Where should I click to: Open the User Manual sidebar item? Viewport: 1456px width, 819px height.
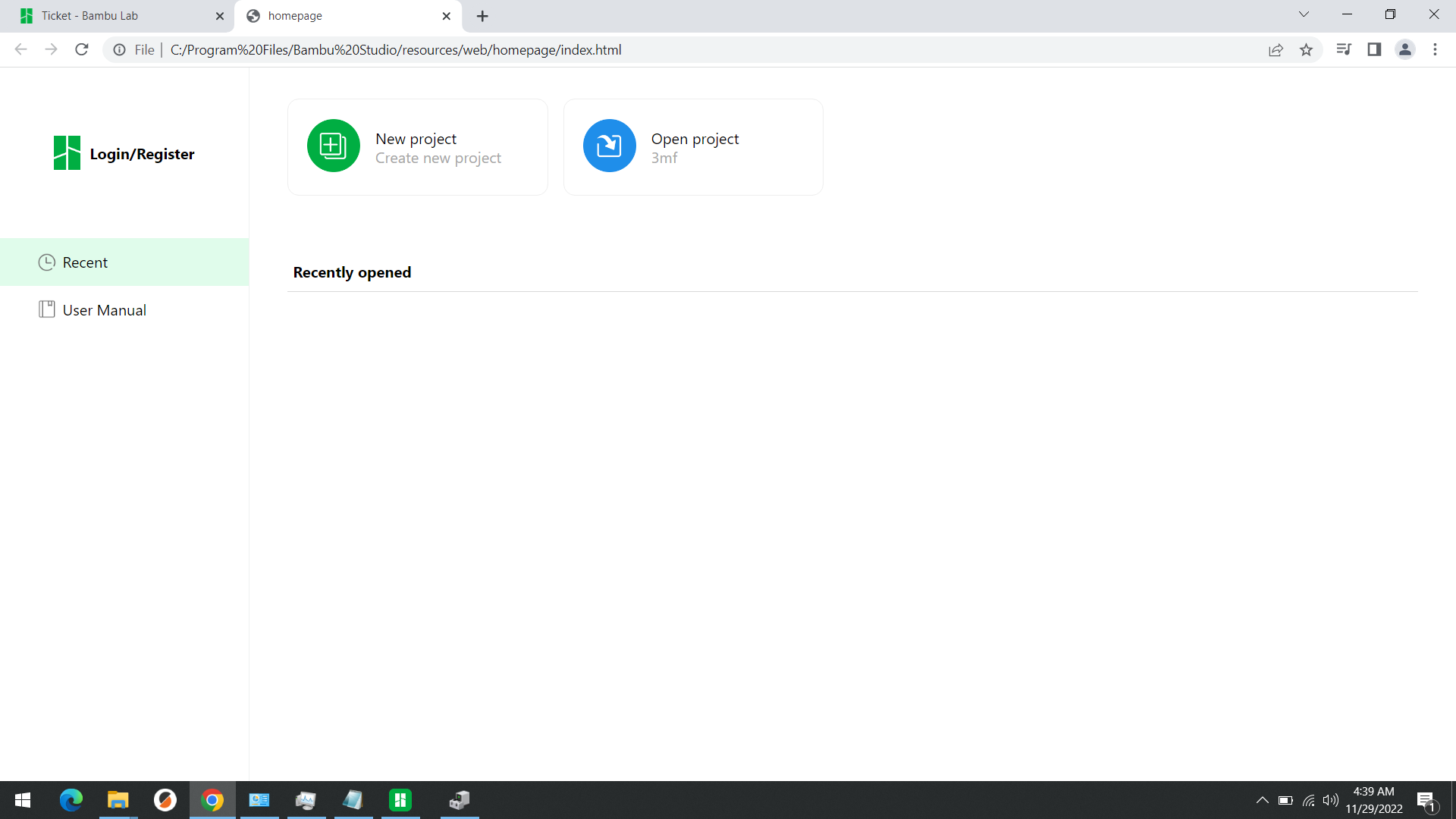coord(104,310)
